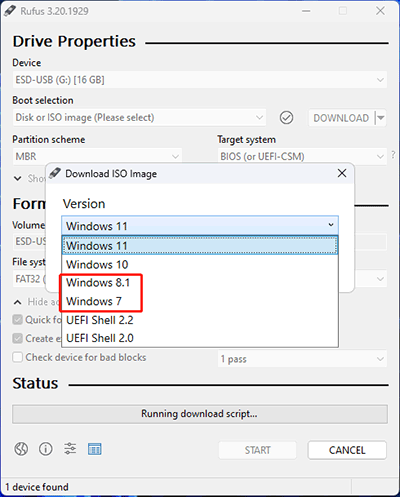The image size is (400, 497).
Task: Click the START button
Action: pyautogui.click(x=257, y=450)
